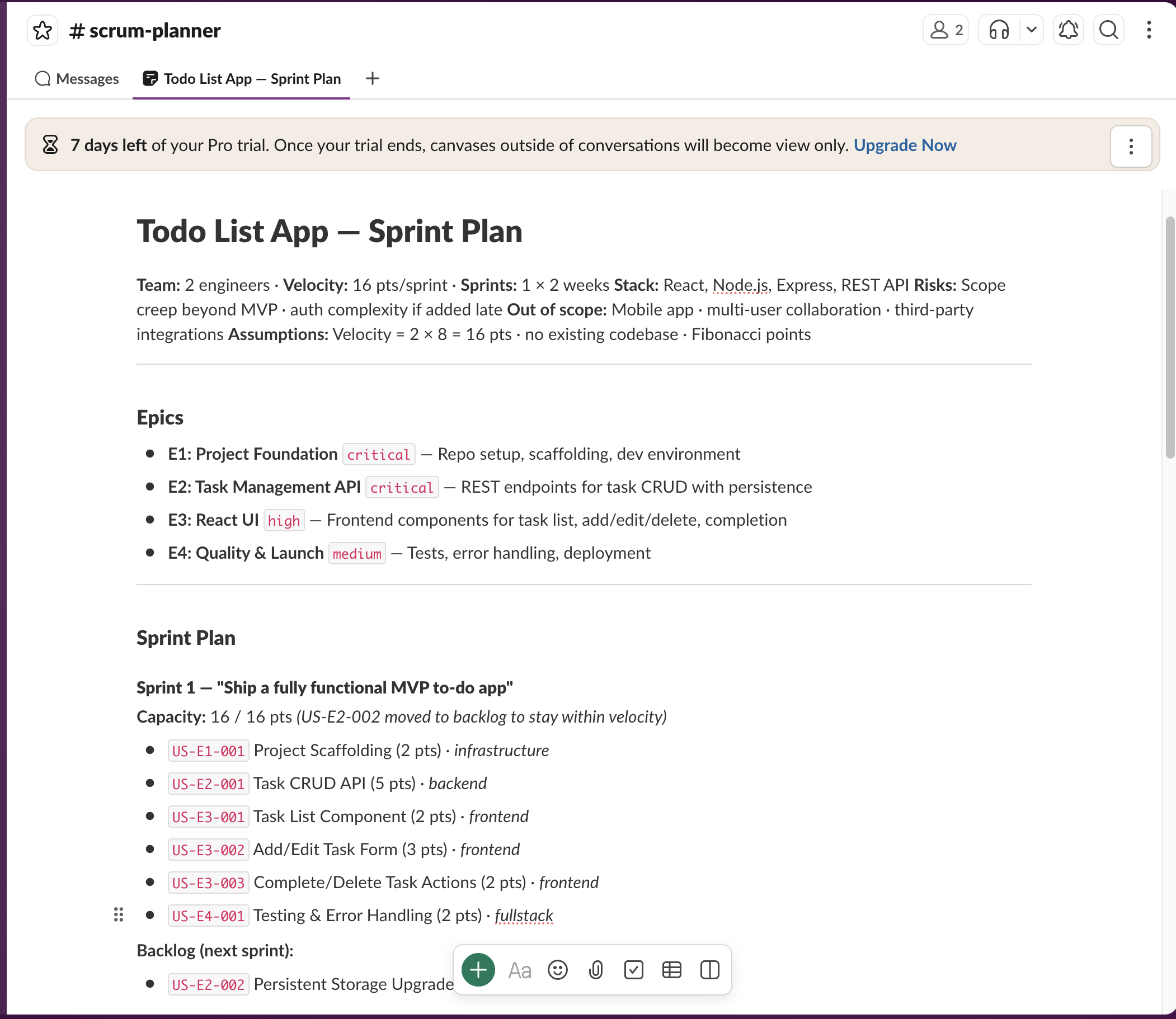1176x1019 pixels.
Task: Click the green insert plus button
Action: click(478, 970)
